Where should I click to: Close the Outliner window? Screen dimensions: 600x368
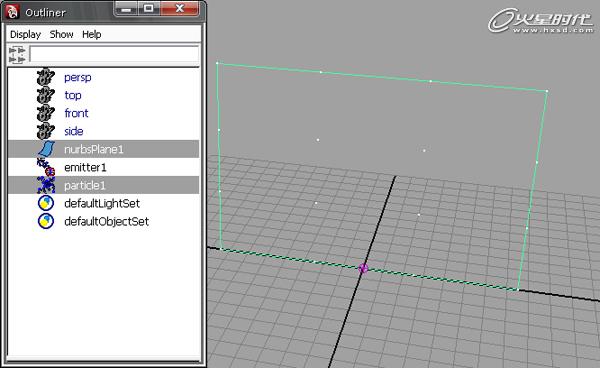click(179, 9)
